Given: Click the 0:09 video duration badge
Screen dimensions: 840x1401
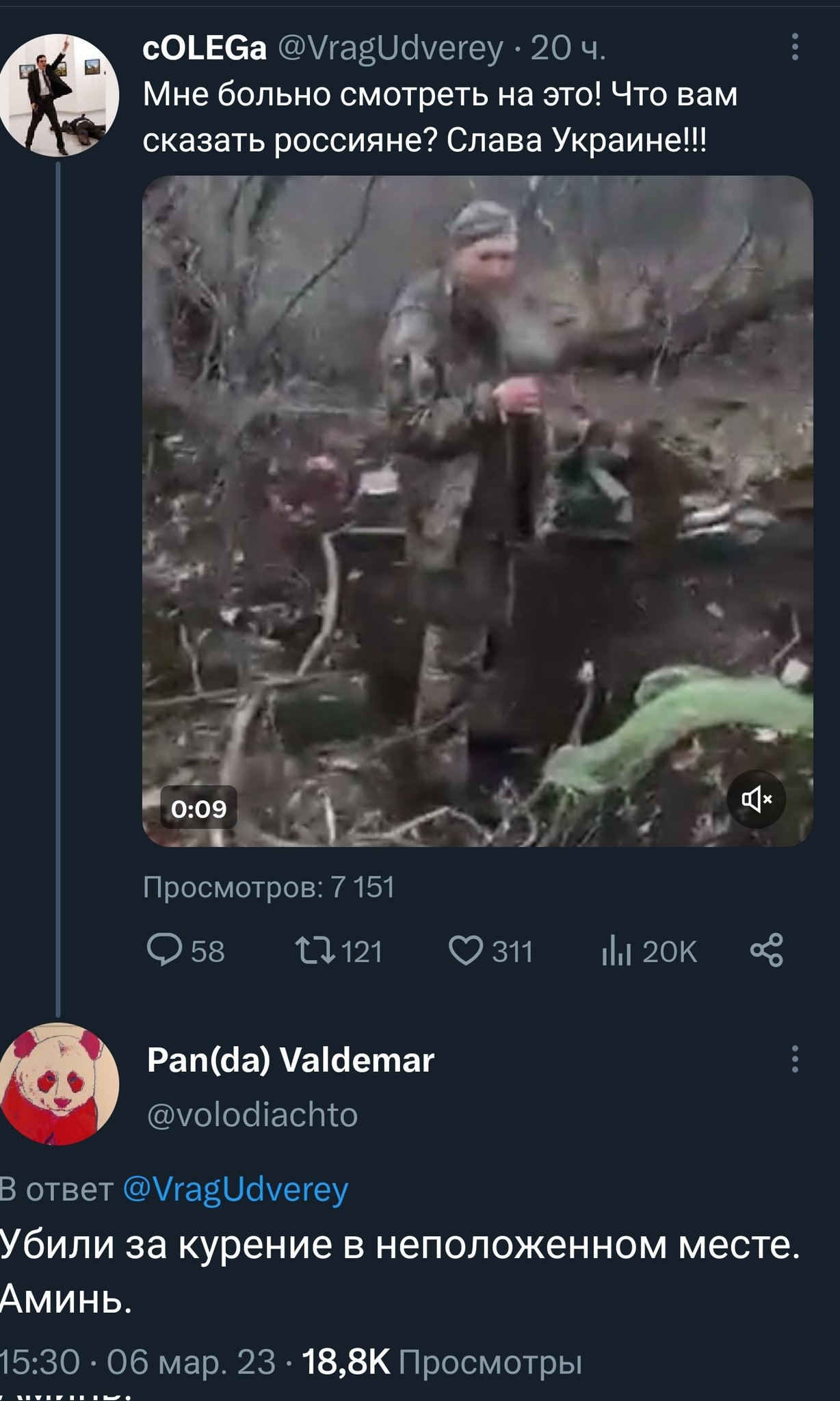Looking at the screenshot, I should coord(198,809).
